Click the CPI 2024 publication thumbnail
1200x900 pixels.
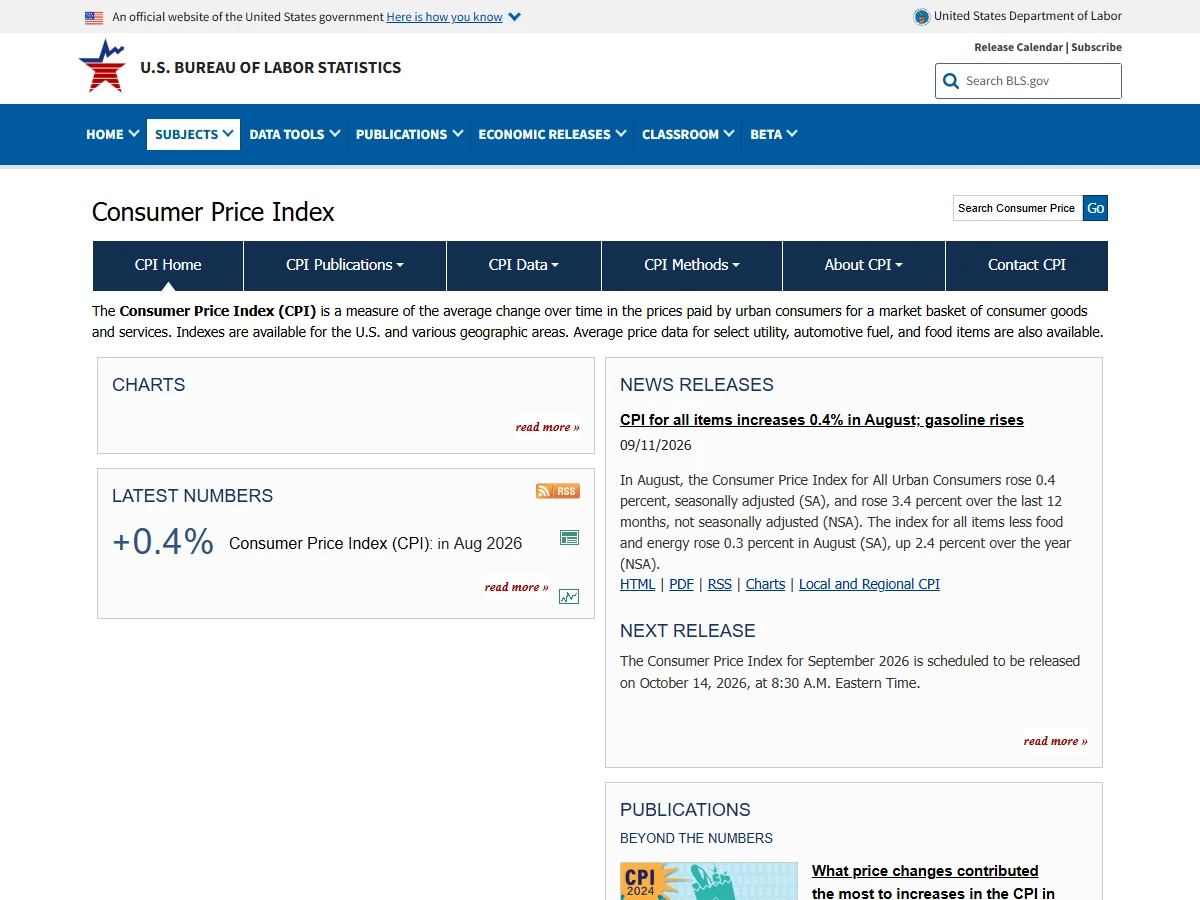709,881
